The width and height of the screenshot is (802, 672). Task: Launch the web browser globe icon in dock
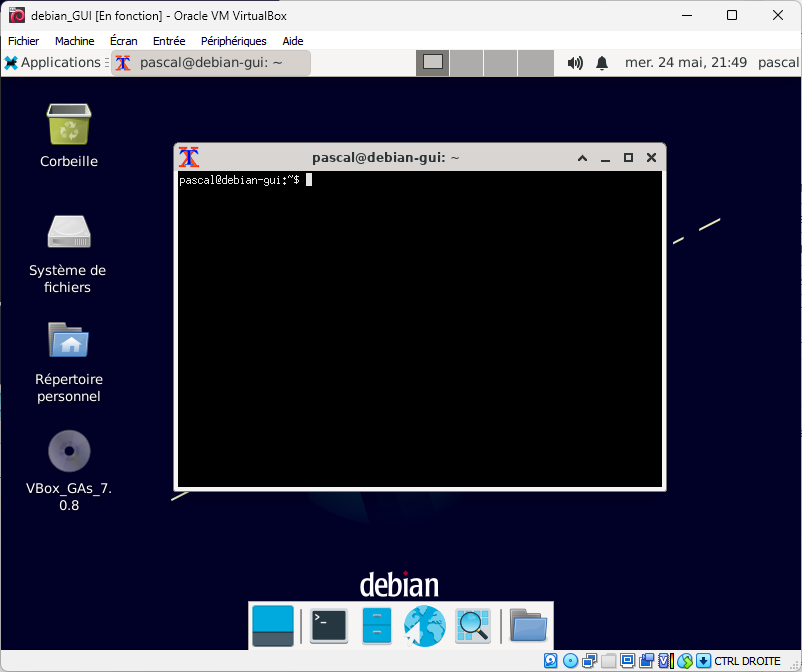point(424,626)
